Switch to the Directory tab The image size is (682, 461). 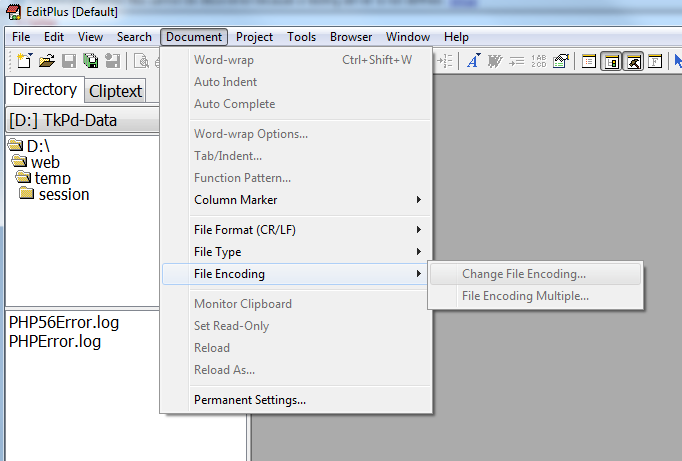pos(45,90)
